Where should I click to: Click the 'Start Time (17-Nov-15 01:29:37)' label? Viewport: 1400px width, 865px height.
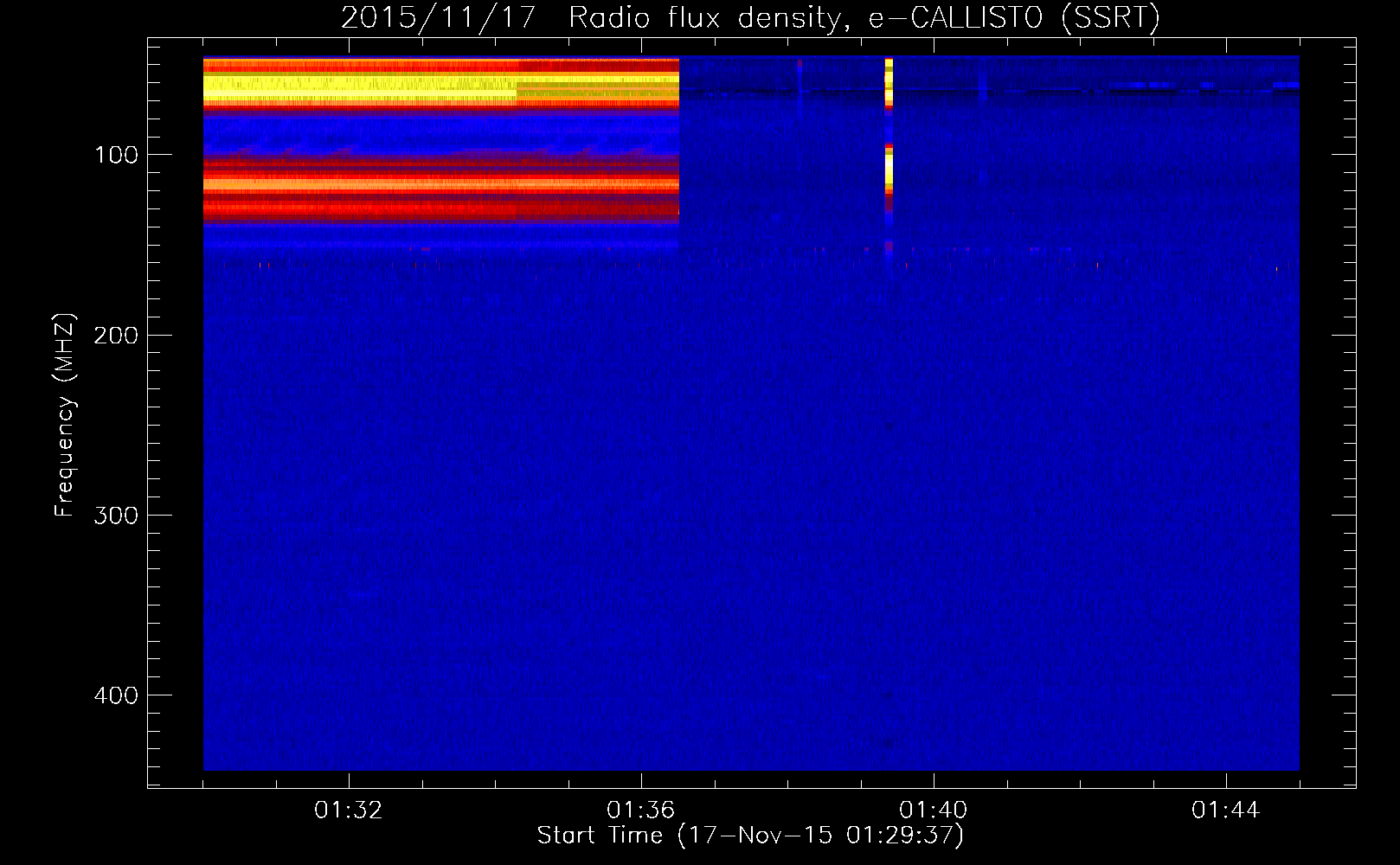(750, 836)
